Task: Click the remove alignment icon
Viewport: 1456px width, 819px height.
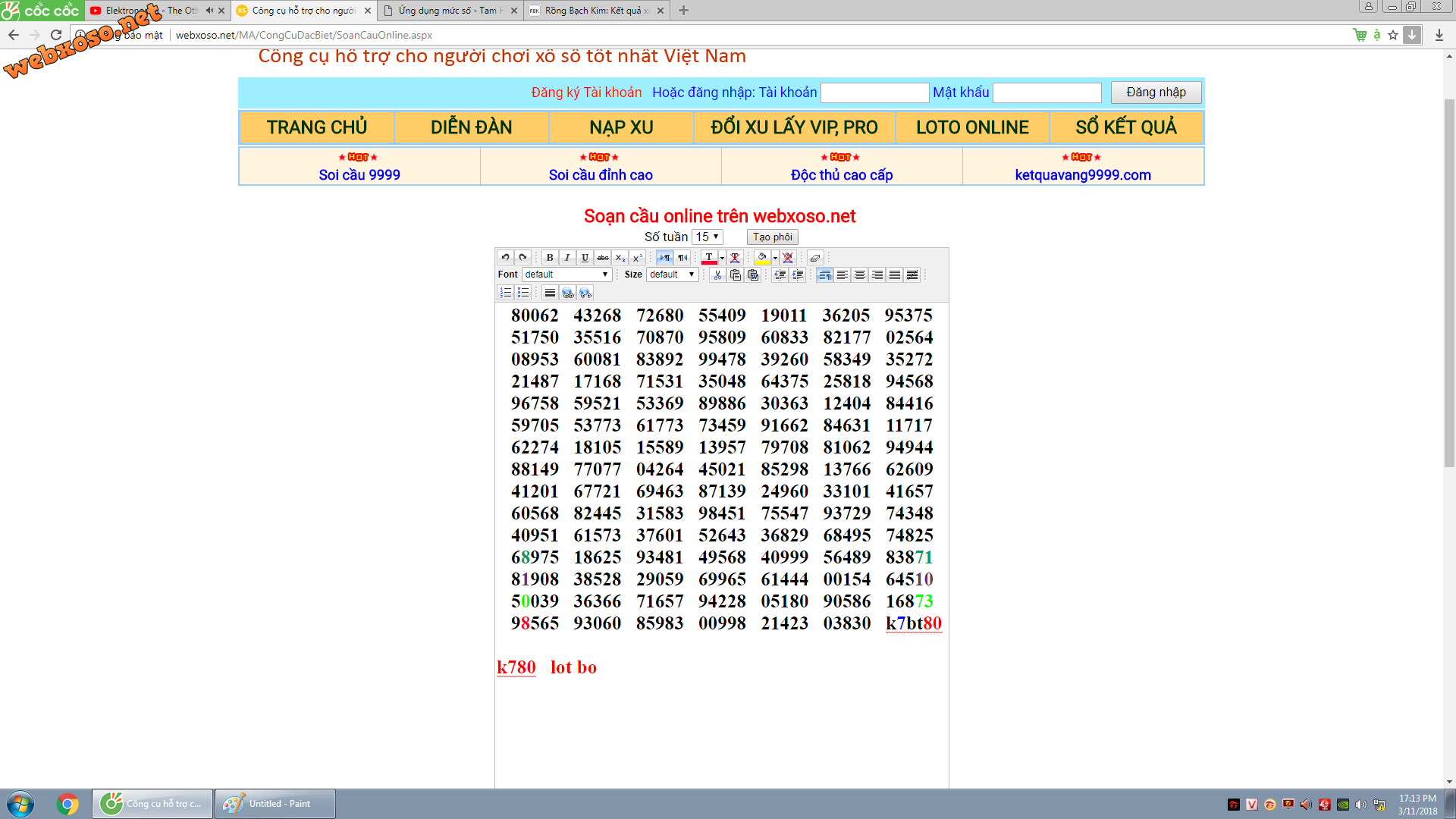Action: tap(912, 275)
